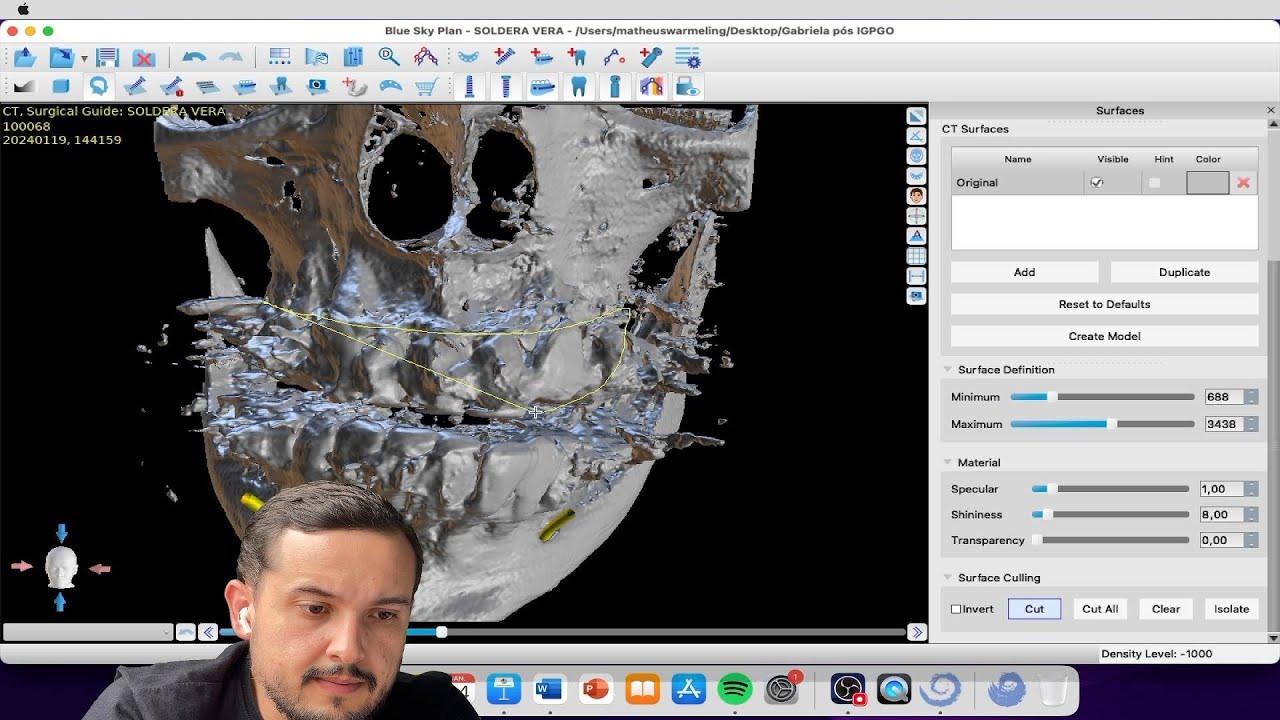
Task: Open Spotify from the Dock
Action: pos(735,689)
